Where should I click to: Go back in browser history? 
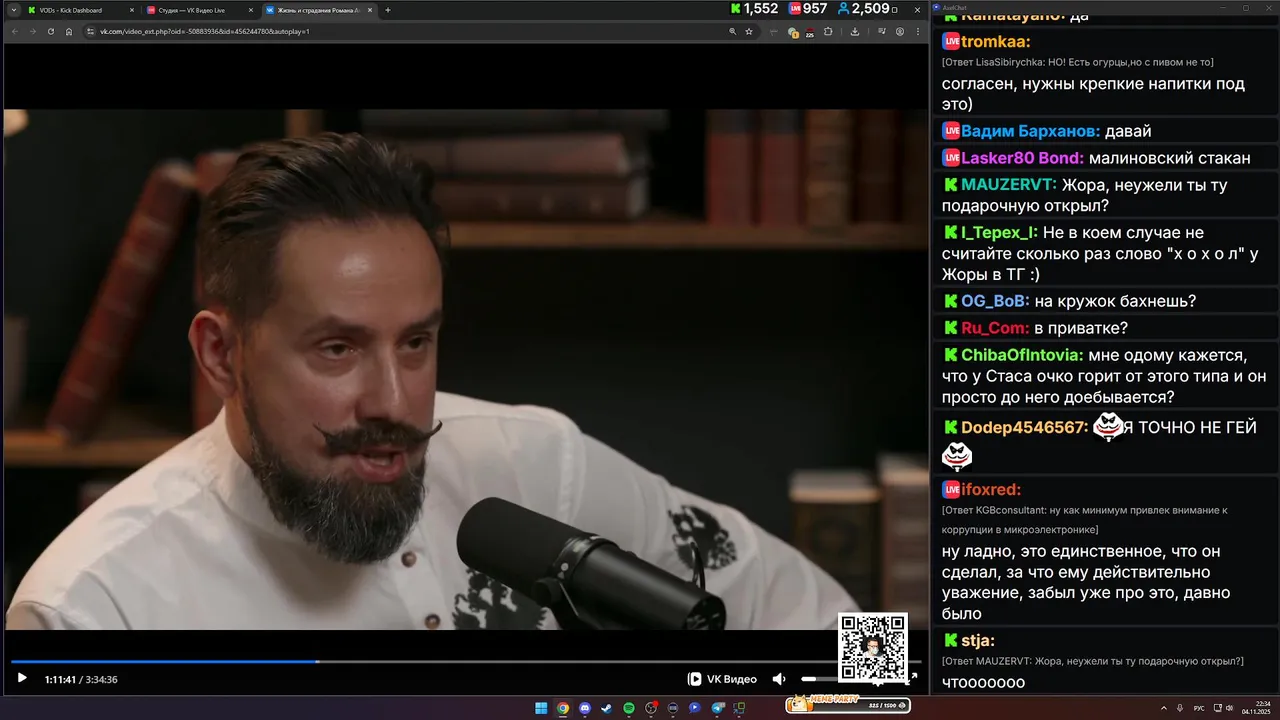click(x=14, y=31)
